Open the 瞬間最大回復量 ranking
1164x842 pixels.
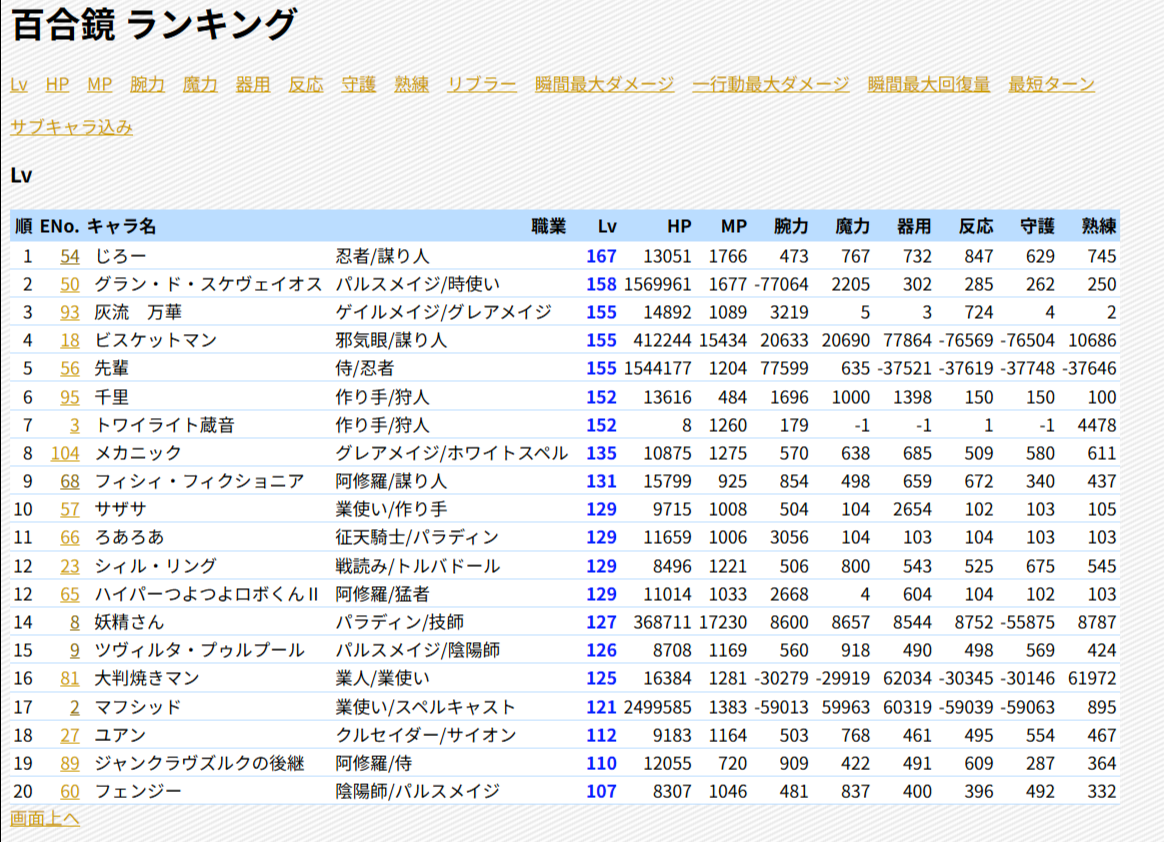click(929, 84)
